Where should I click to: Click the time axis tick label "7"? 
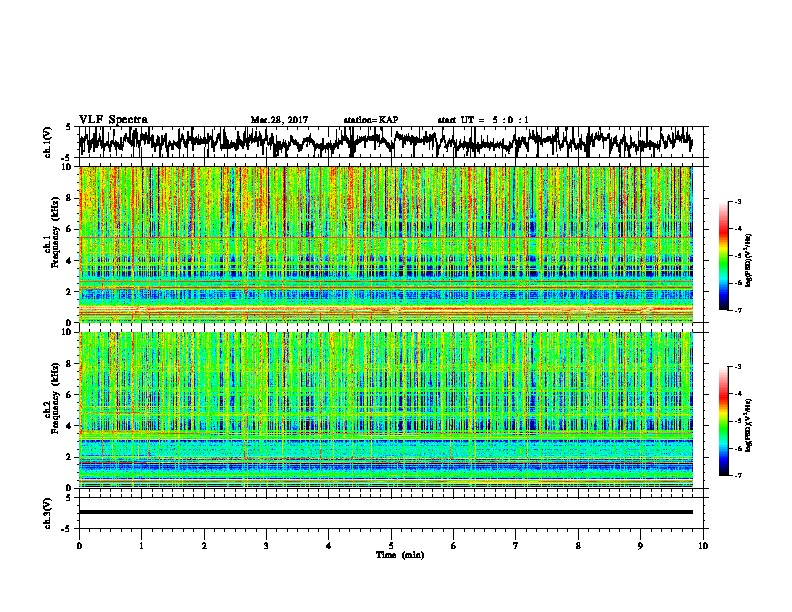[516, 546]
